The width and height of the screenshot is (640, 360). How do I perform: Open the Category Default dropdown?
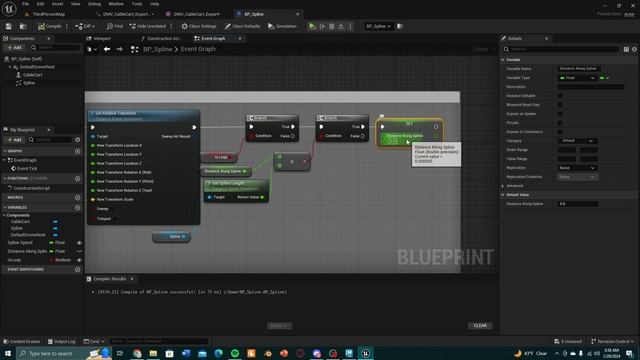(577, 141)
